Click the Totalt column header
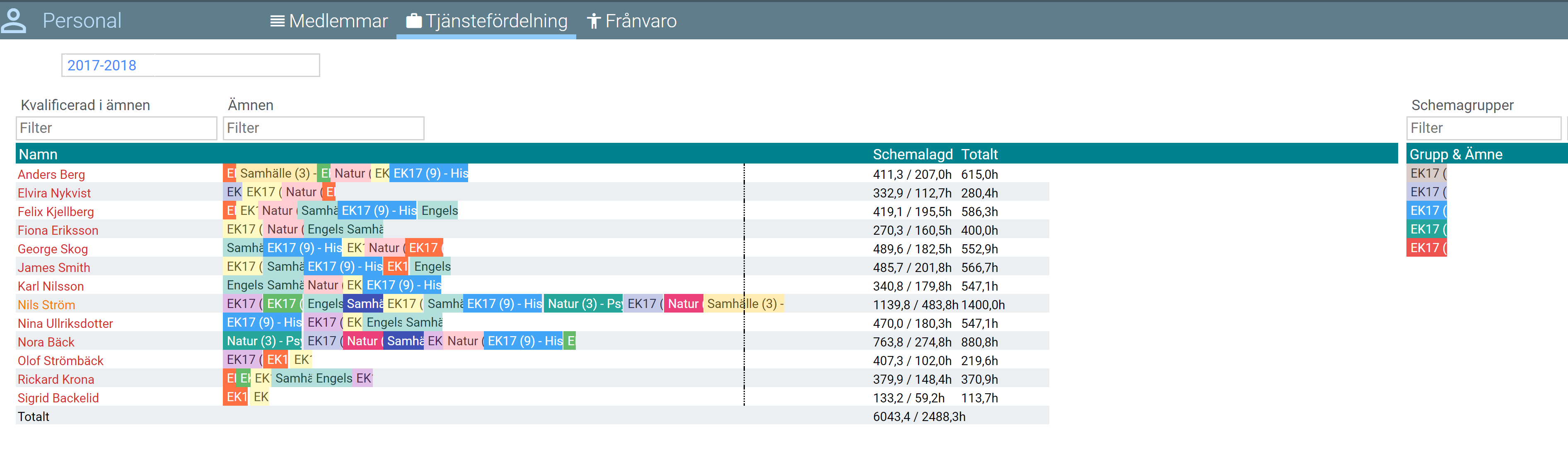This screenshot has width=1568, height=474. (x=979, y=154)
